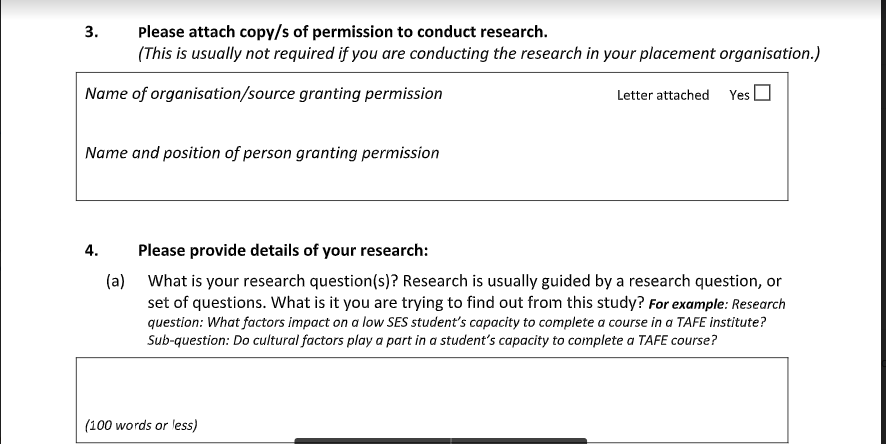Click the section number 3 marker

tap(92, 32)
